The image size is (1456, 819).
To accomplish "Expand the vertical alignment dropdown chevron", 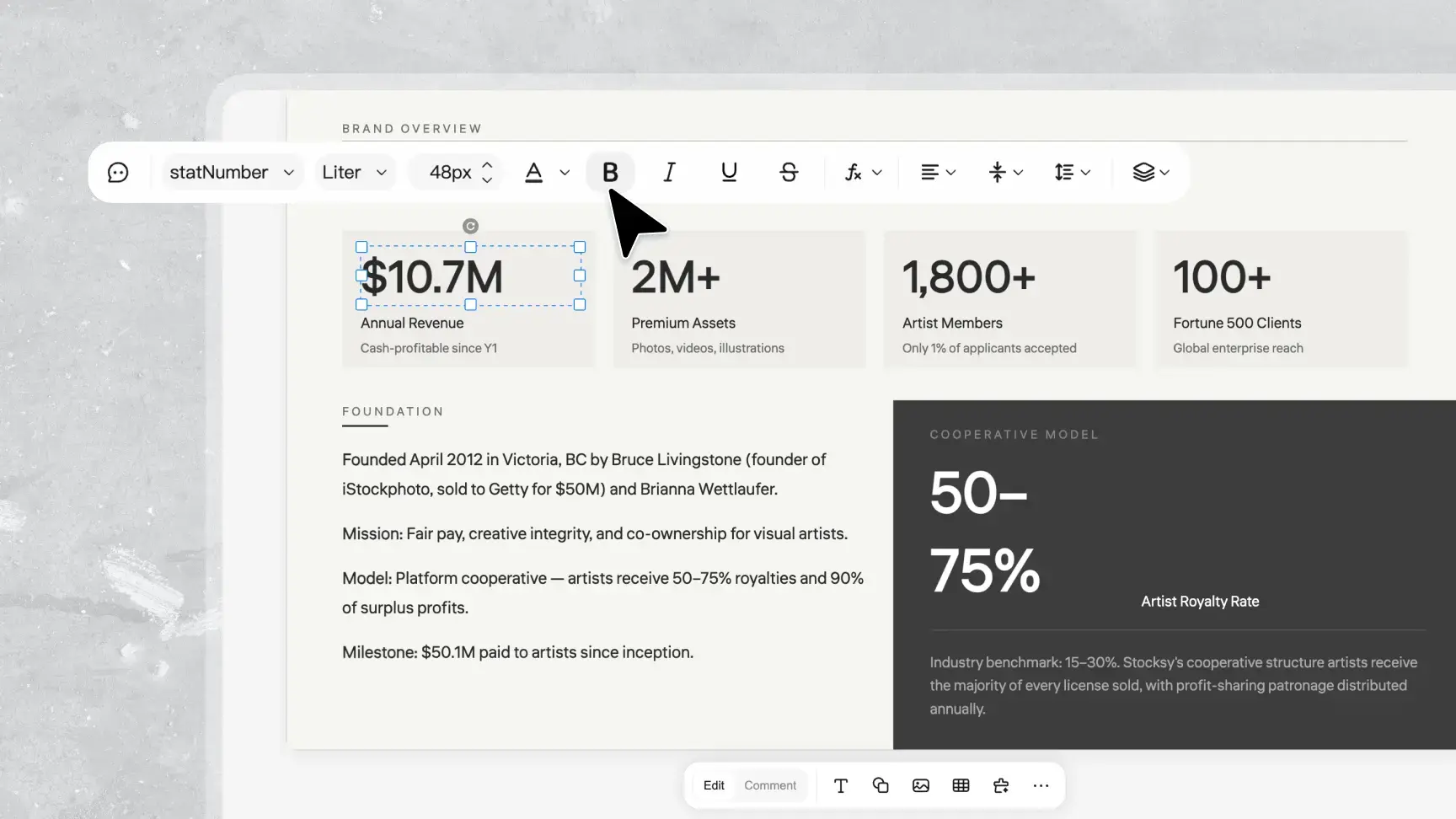I will point(1018,172).
